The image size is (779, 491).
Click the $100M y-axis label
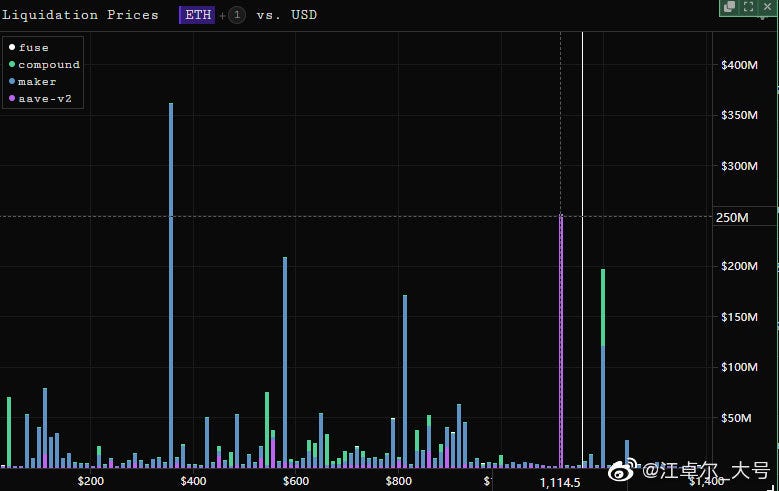[x=739, y=367]
